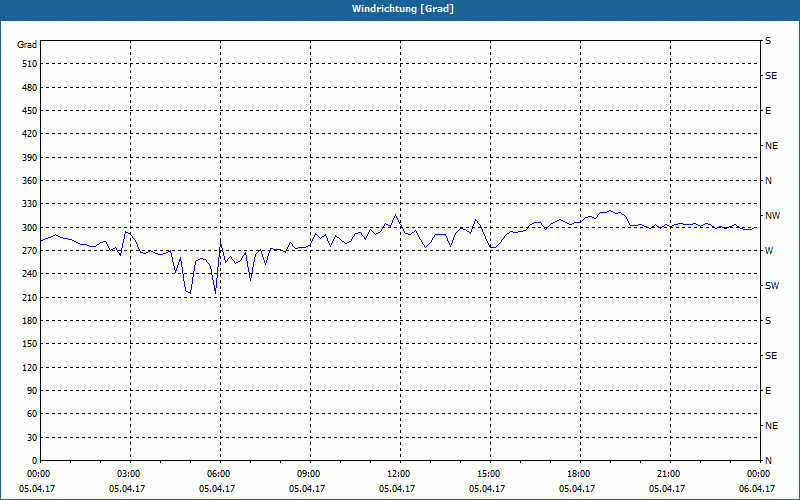Click the SE label near the 480 line

point(771,76)
